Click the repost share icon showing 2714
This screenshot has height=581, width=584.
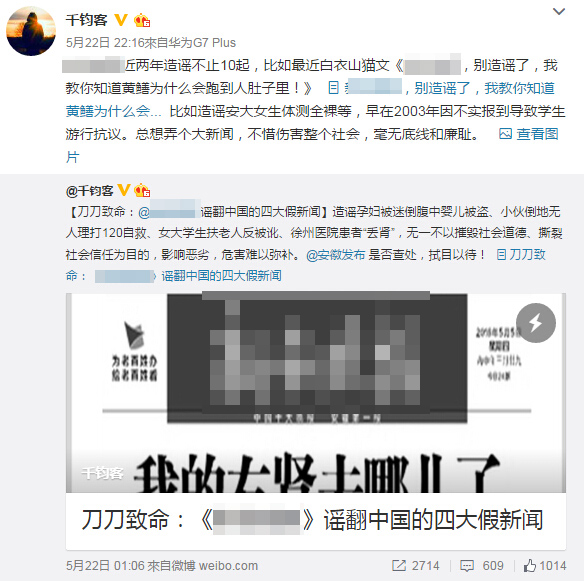pos(399,565)
